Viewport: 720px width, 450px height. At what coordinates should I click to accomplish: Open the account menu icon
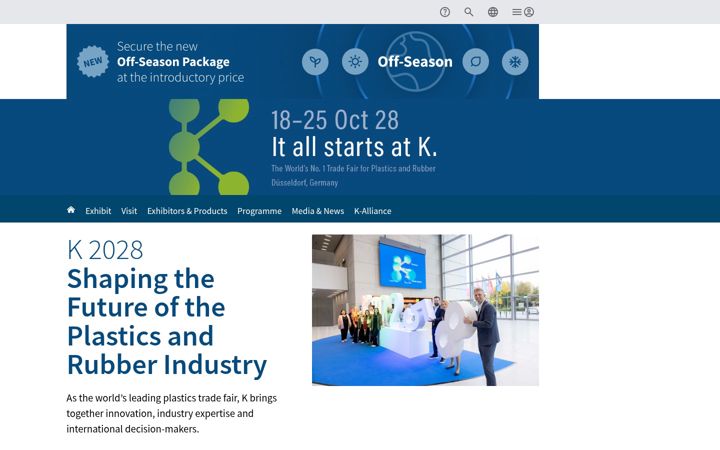tap(523, 12)
